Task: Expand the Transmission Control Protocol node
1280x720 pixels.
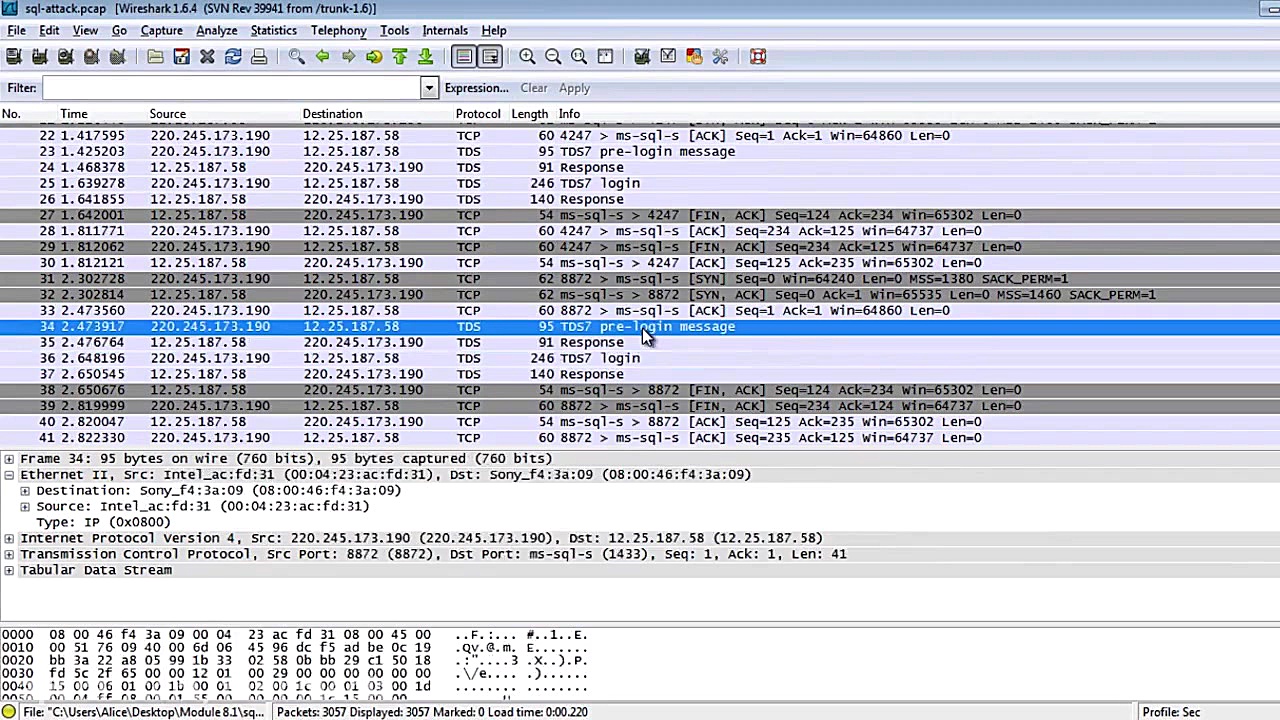Action: tap(9, 554)
